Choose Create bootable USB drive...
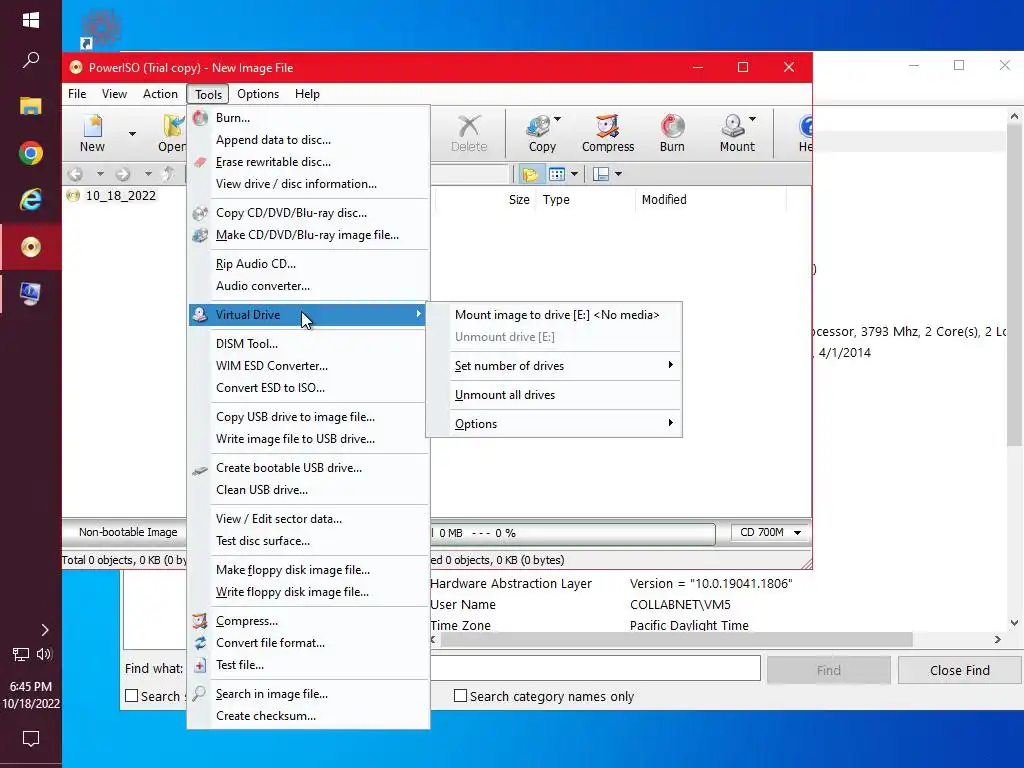Screen dimensions: 1024x768 point(308,468)
